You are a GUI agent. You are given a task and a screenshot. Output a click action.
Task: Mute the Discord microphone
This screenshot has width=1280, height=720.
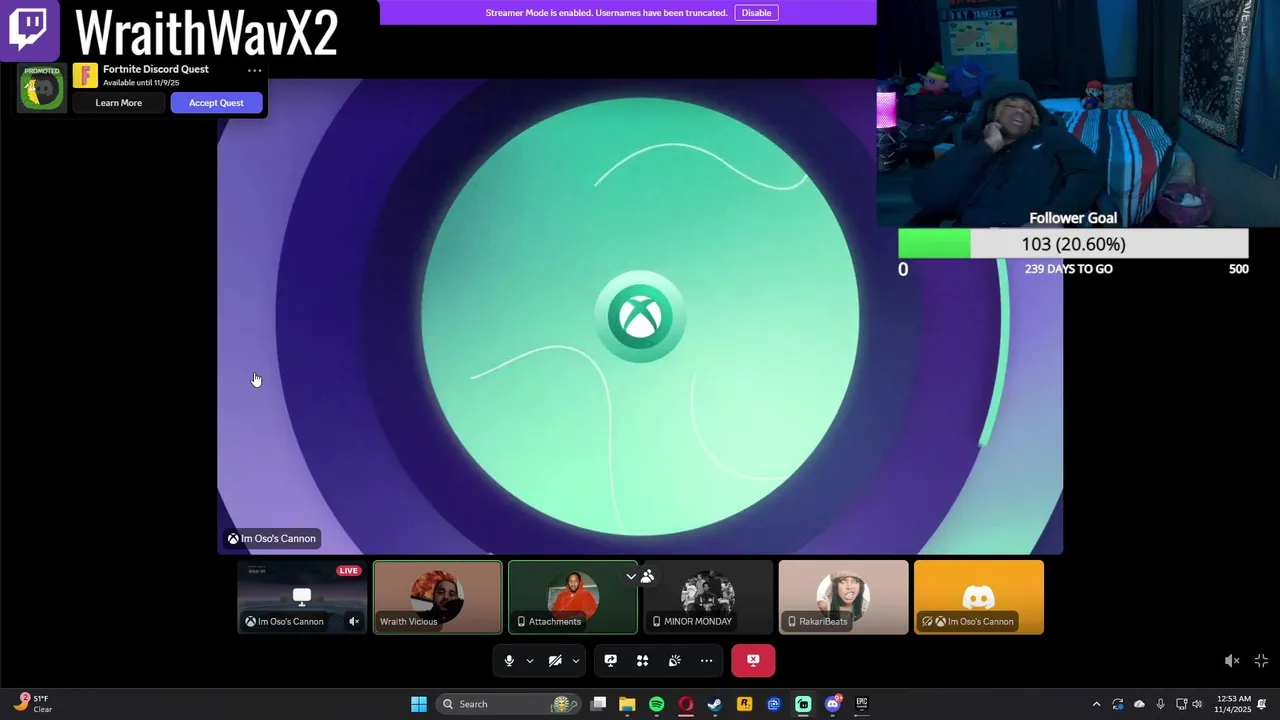509,661
